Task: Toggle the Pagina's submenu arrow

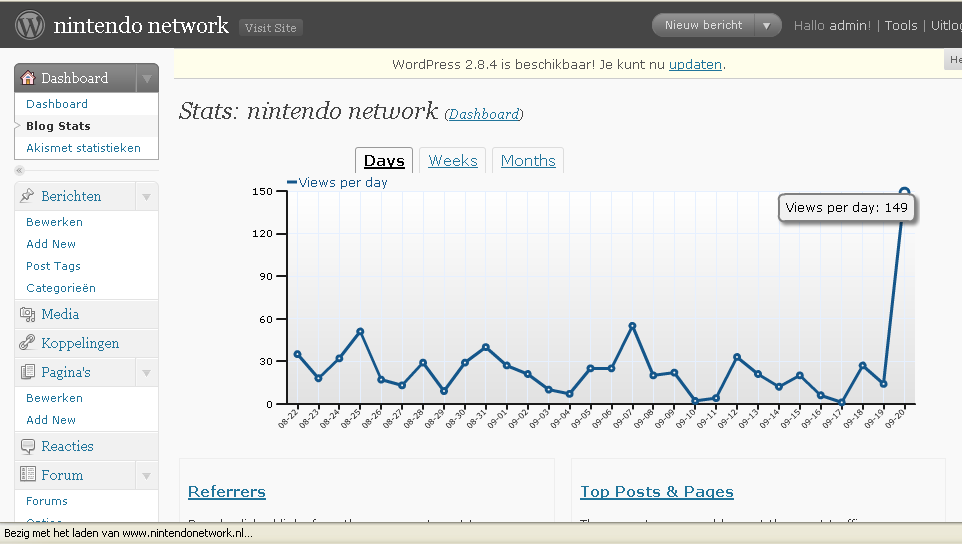Action: (x=147, y=373)
